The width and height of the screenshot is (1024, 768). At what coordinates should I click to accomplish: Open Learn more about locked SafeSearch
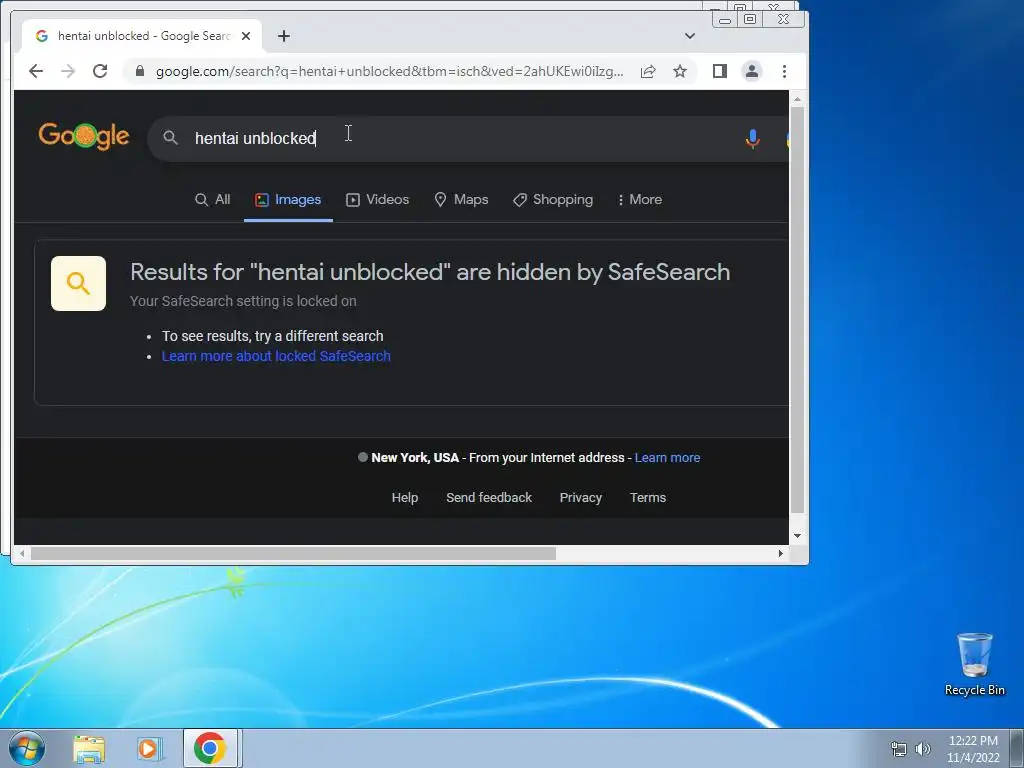[x=276, y=356]
